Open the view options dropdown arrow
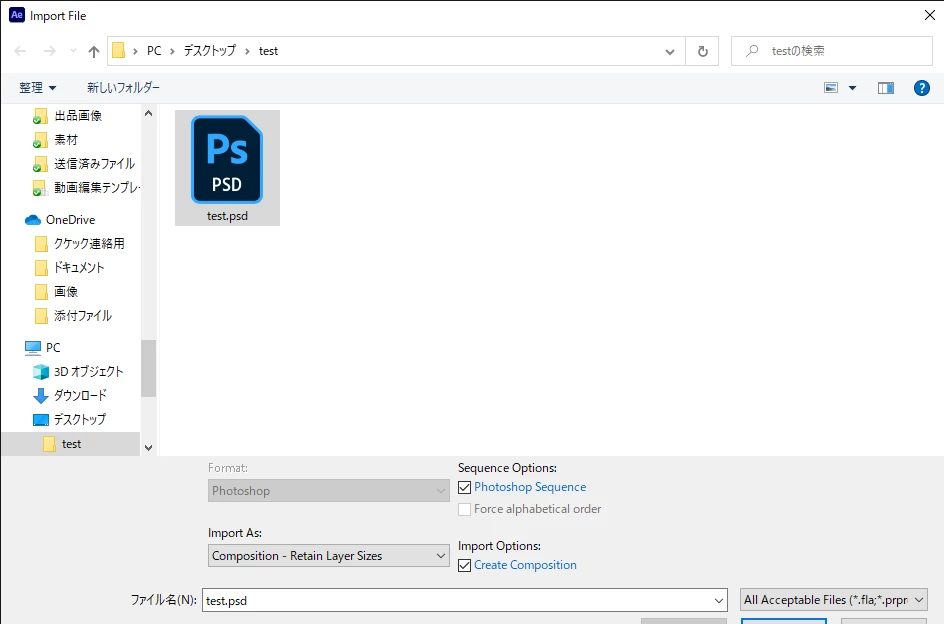944x624 pixels. [852, 88]
